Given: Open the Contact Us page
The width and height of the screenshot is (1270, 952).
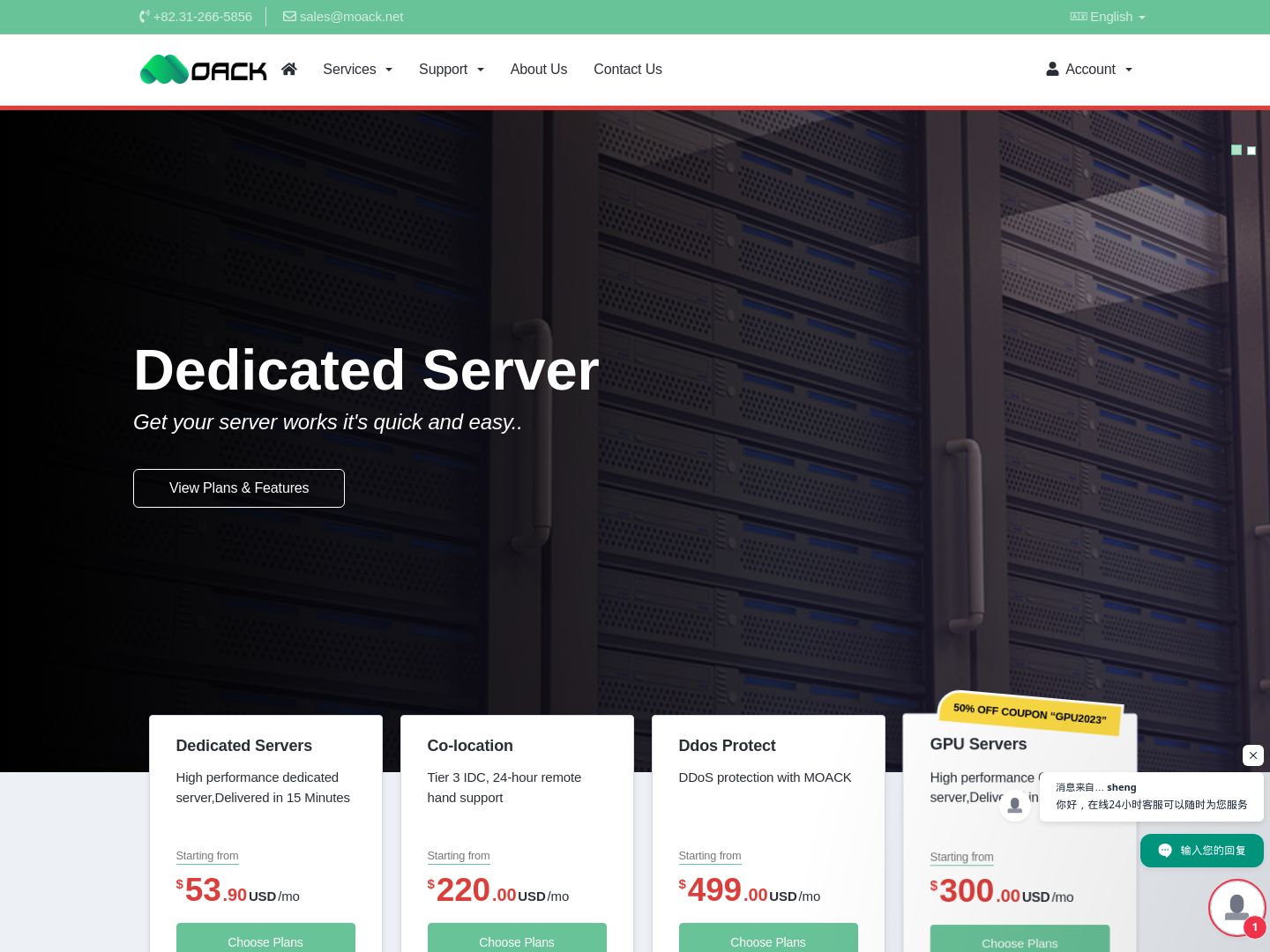Looking at the screenshot, I should tap(628, 69).
